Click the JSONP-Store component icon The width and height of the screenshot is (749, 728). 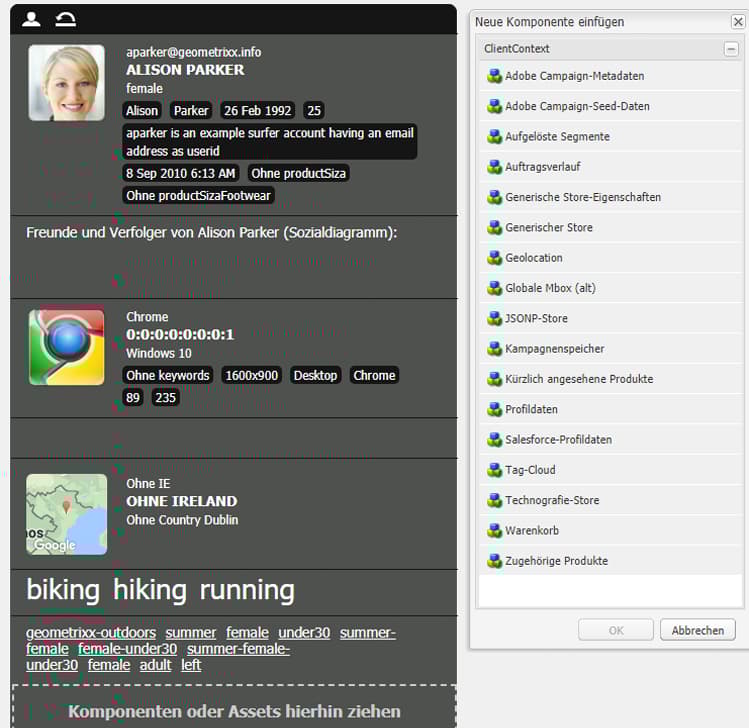(494, 319)
